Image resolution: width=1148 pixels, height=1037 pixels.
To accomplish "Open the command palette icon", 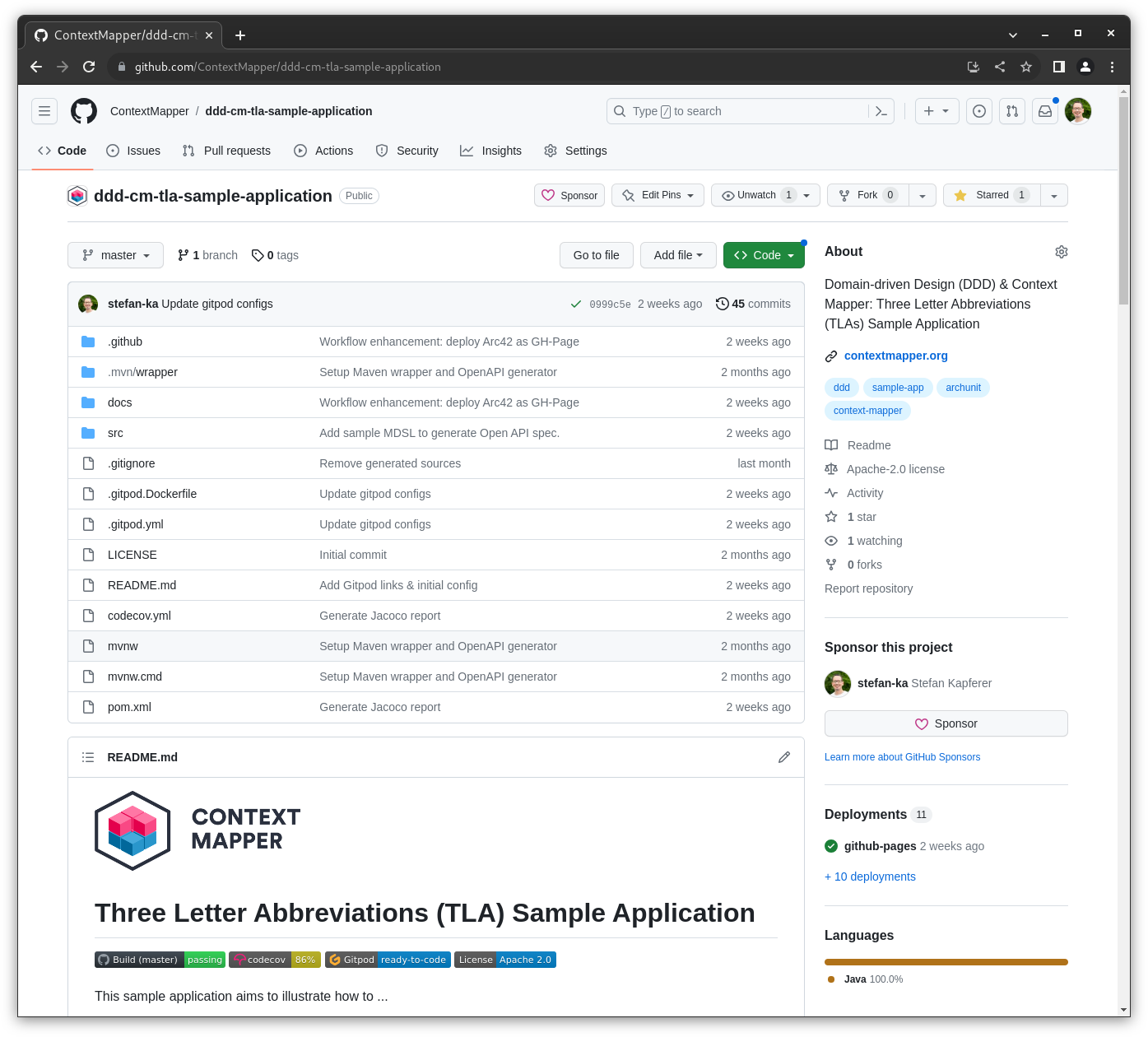I will click(881, 111).
